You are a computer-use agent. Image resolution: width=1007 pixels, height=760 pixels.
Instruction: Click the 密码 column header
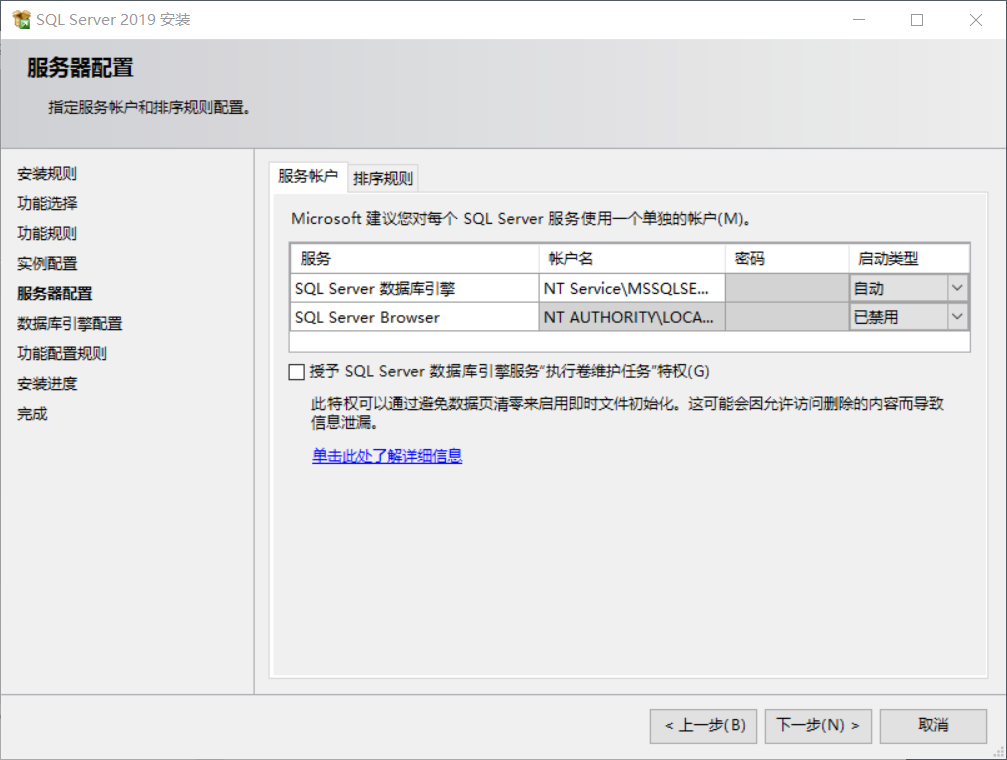click(x=787, y=259)
